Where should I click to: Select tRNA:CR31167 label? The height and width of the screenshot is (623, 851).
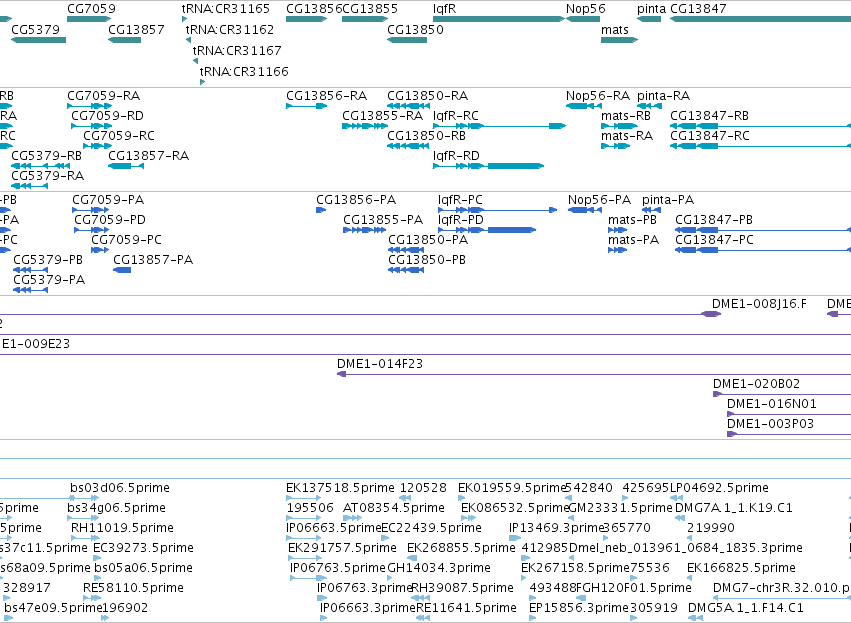pyautogui.click(x=237, y=50)
